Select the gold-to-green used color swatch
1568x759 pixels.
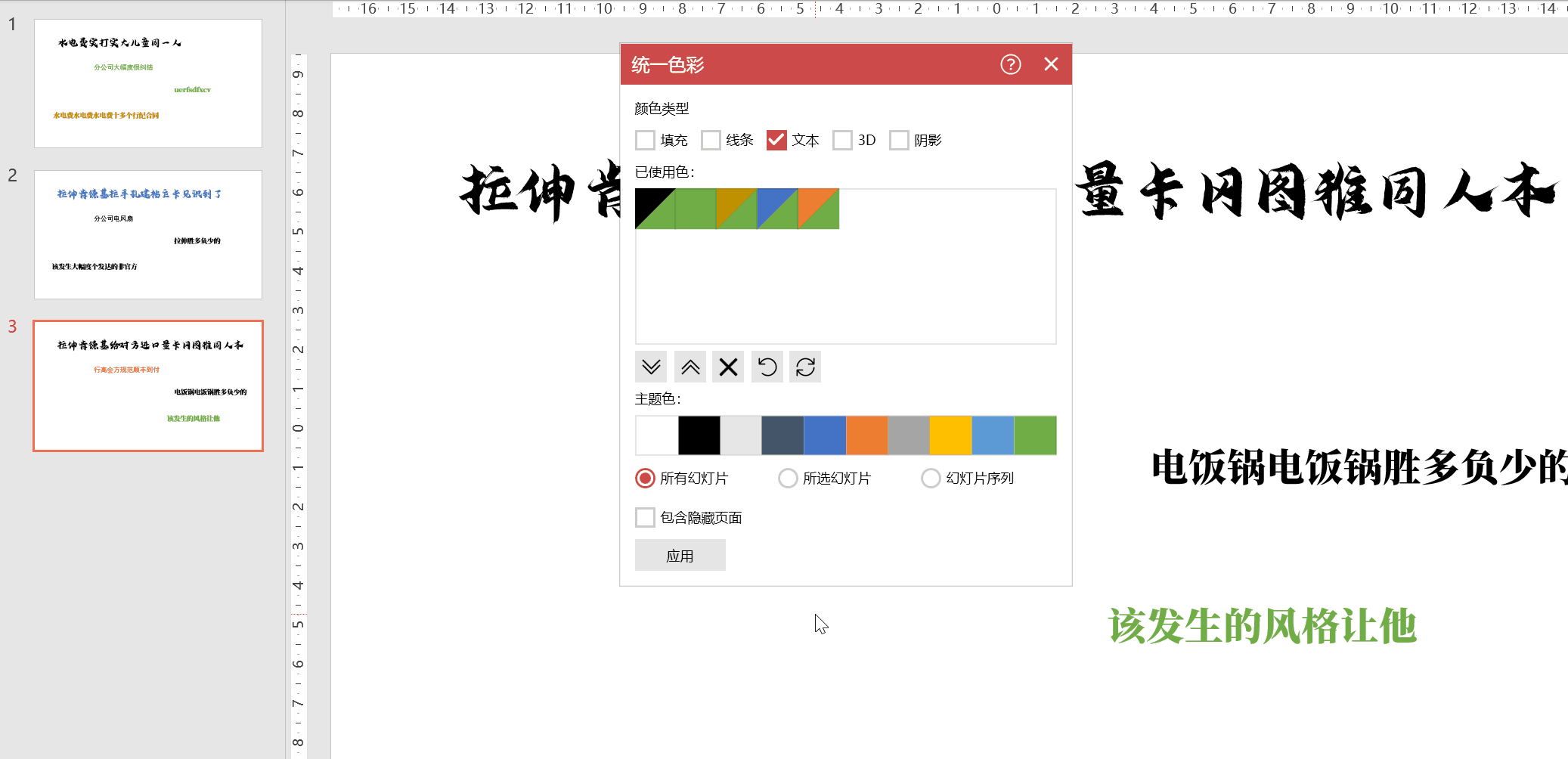[x=736, y=209]
